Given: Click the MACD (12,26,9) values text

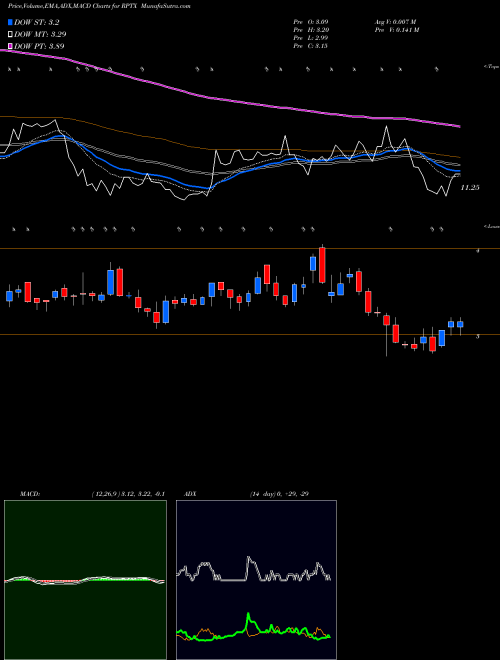Looking at the screenshot, I should click(128, 494).
